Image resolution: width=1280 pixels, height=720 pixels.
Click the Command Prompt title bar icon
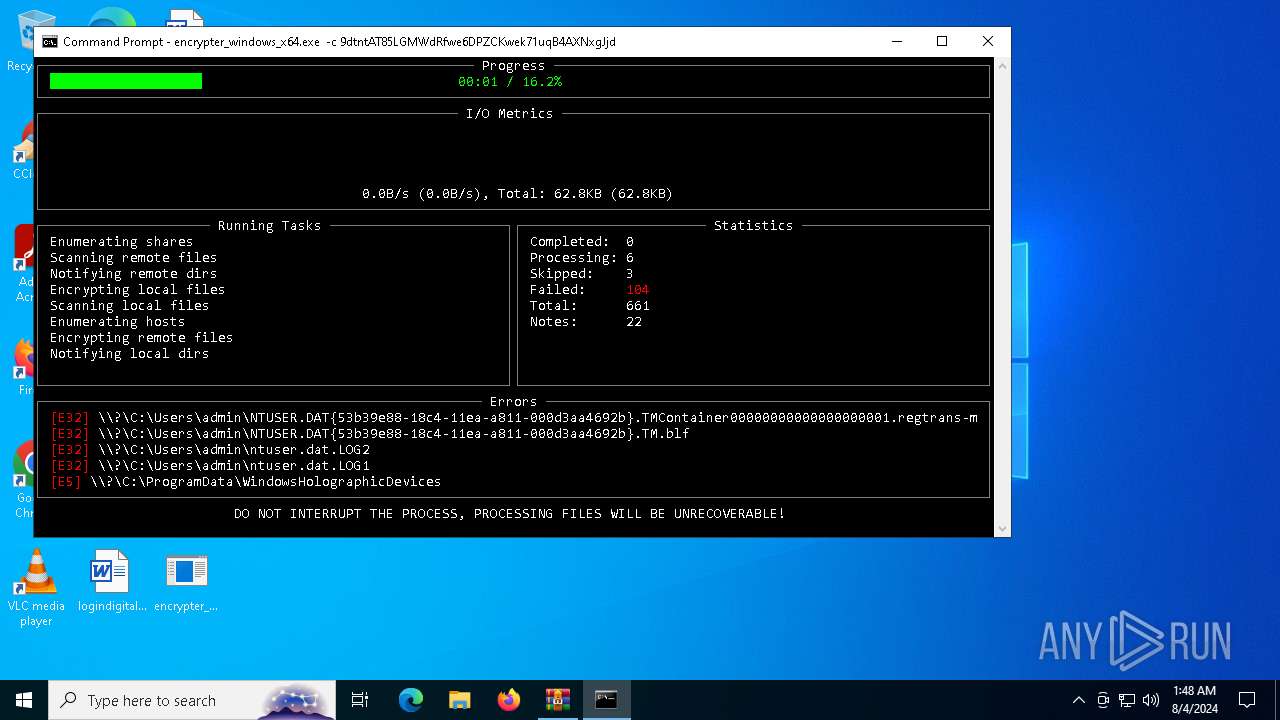(x=49, y=42)
